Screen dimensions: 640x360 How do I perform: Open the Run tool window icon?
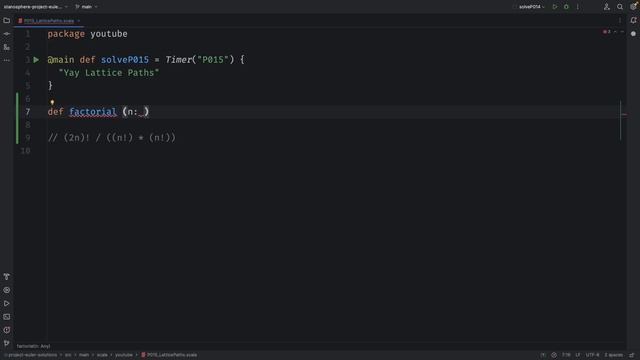(7, 303)
